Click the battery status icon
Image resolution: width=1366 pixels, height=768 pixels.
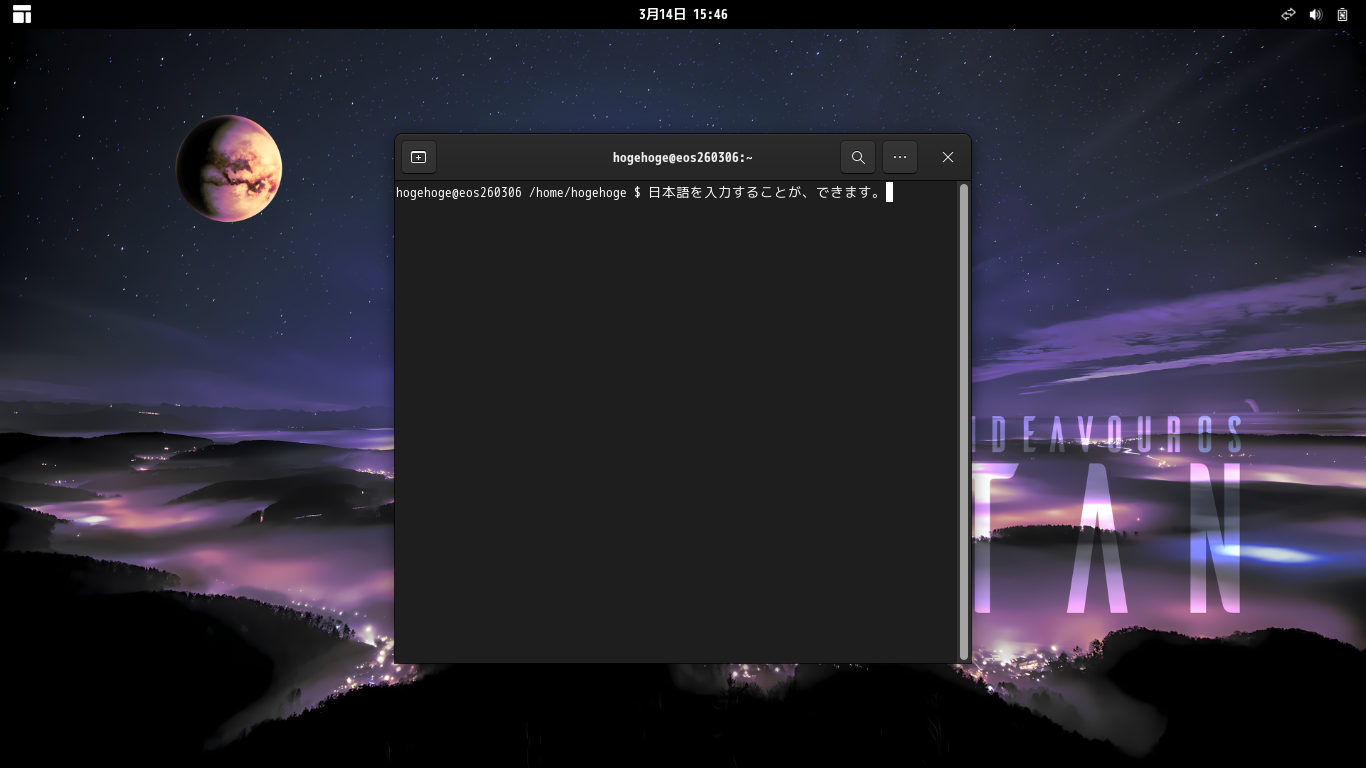(1343, 14)
